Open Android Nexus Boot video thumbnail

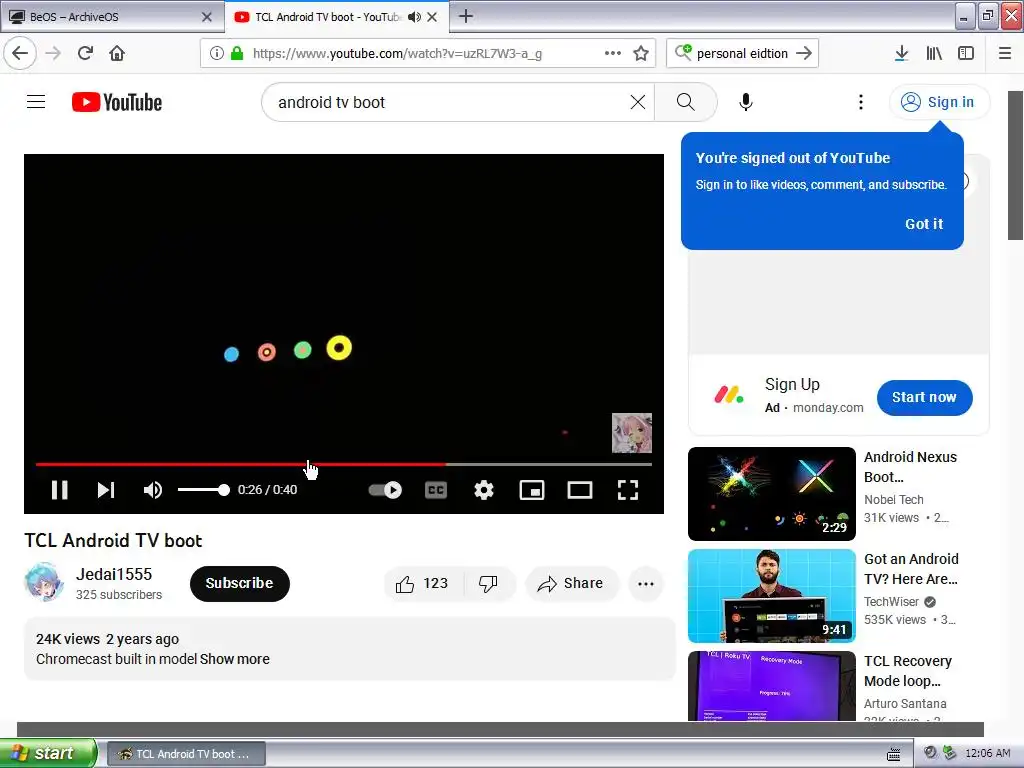pyautogui.click(x=771, y=494)
